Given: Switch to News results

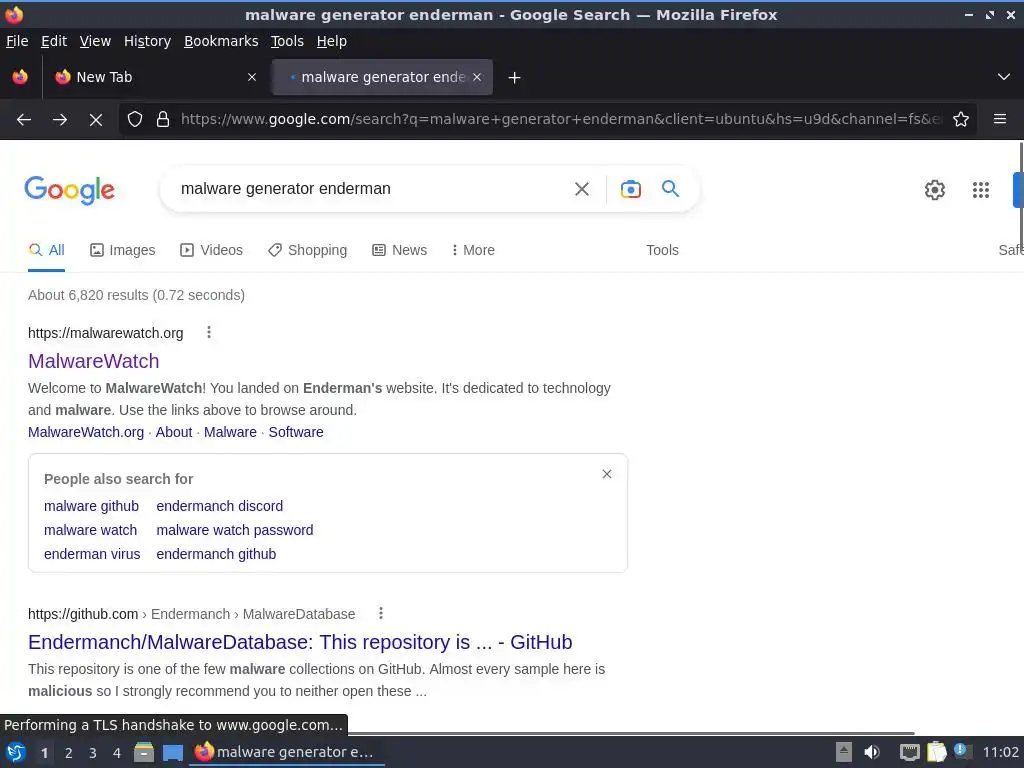Looking at the screenshot, I should point(400,250).
